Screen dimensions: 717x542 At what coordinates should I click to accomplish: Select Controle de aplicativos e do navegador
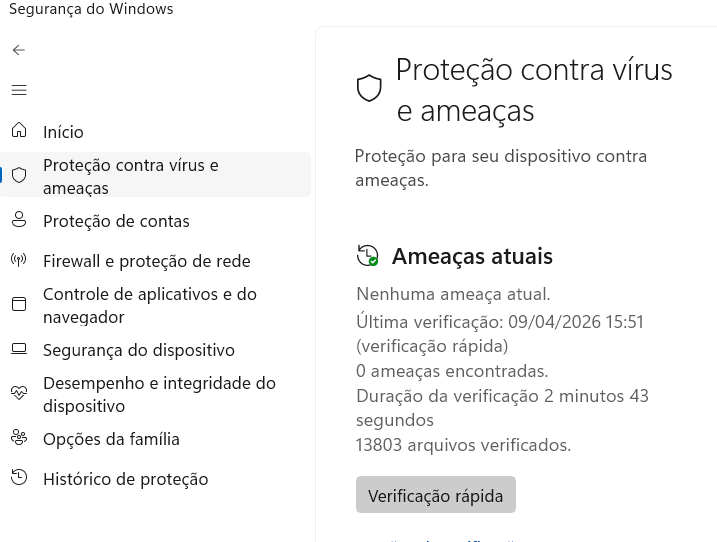150,305
